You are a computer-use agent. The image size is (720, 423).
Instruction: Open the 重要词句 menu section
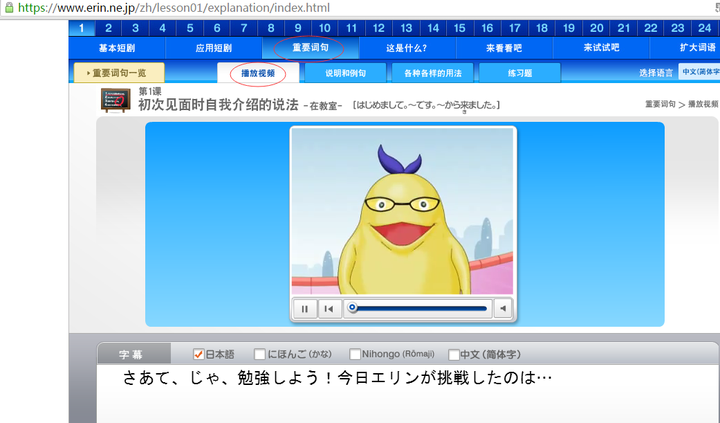coord(310,48)
